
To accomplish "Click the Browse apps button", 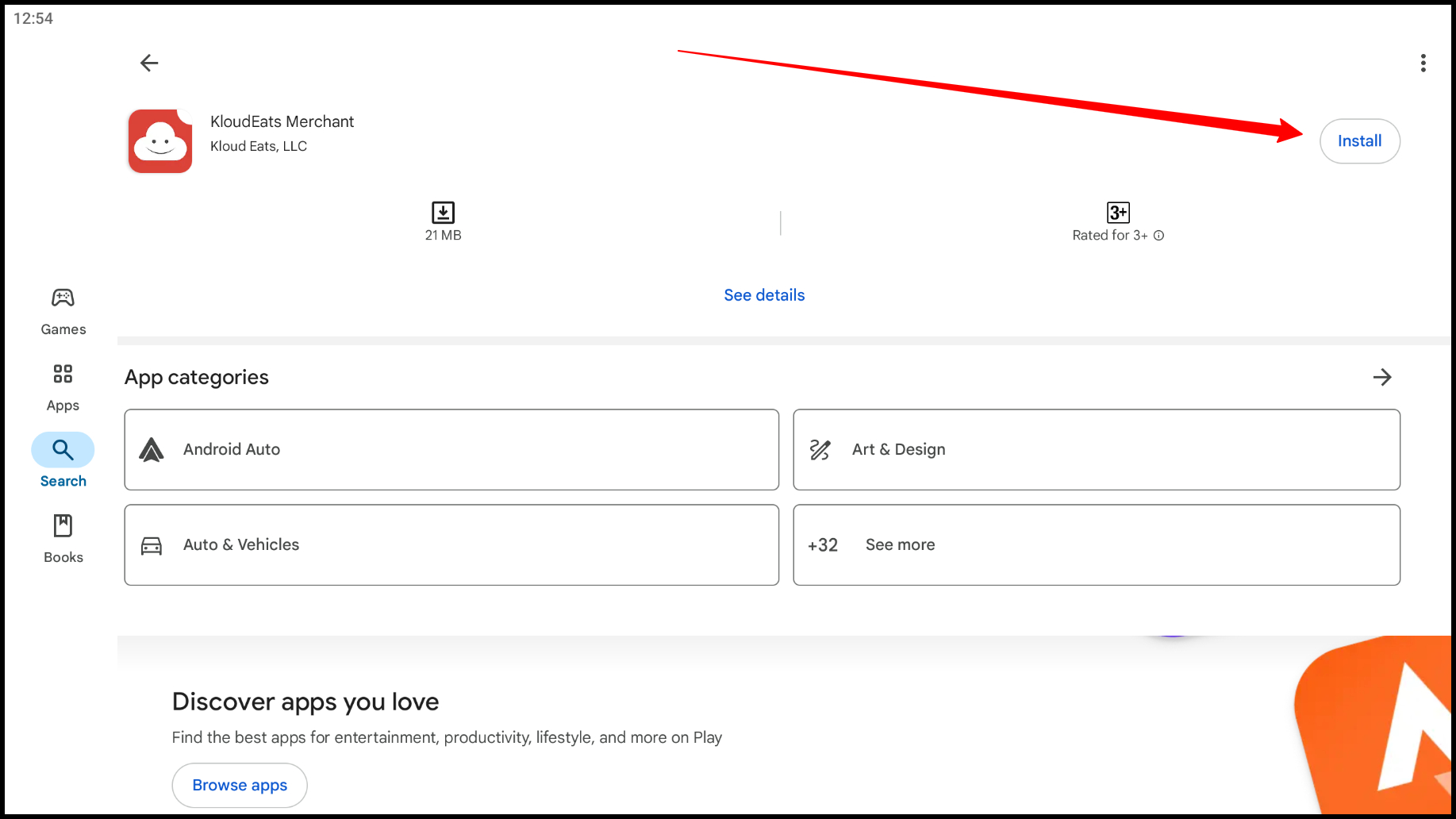I will [x=240, y=785].
